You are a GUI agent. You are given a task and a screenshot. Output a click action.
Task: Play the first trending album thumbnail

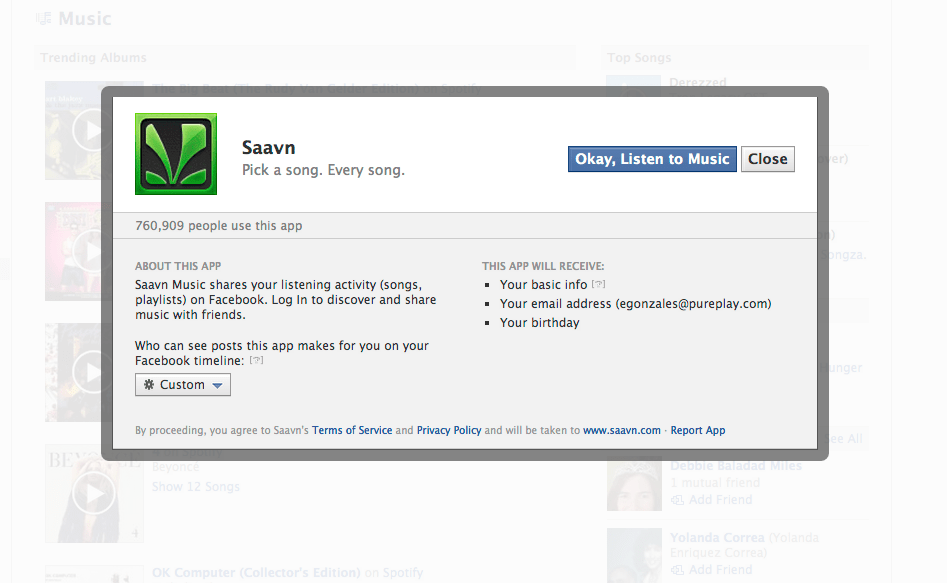(x=92, y=130)
